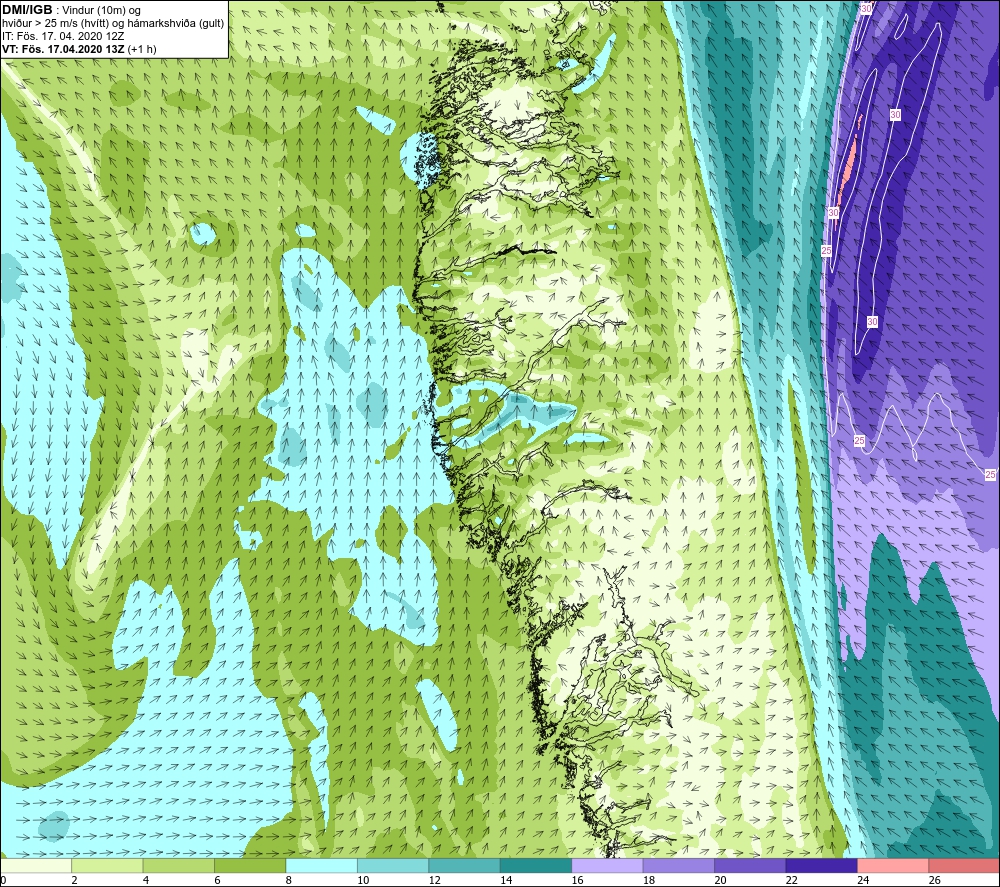Click the 12–14 m/s teal legend swatch
The image size is (1000, 887).
(x=464, y=865)
